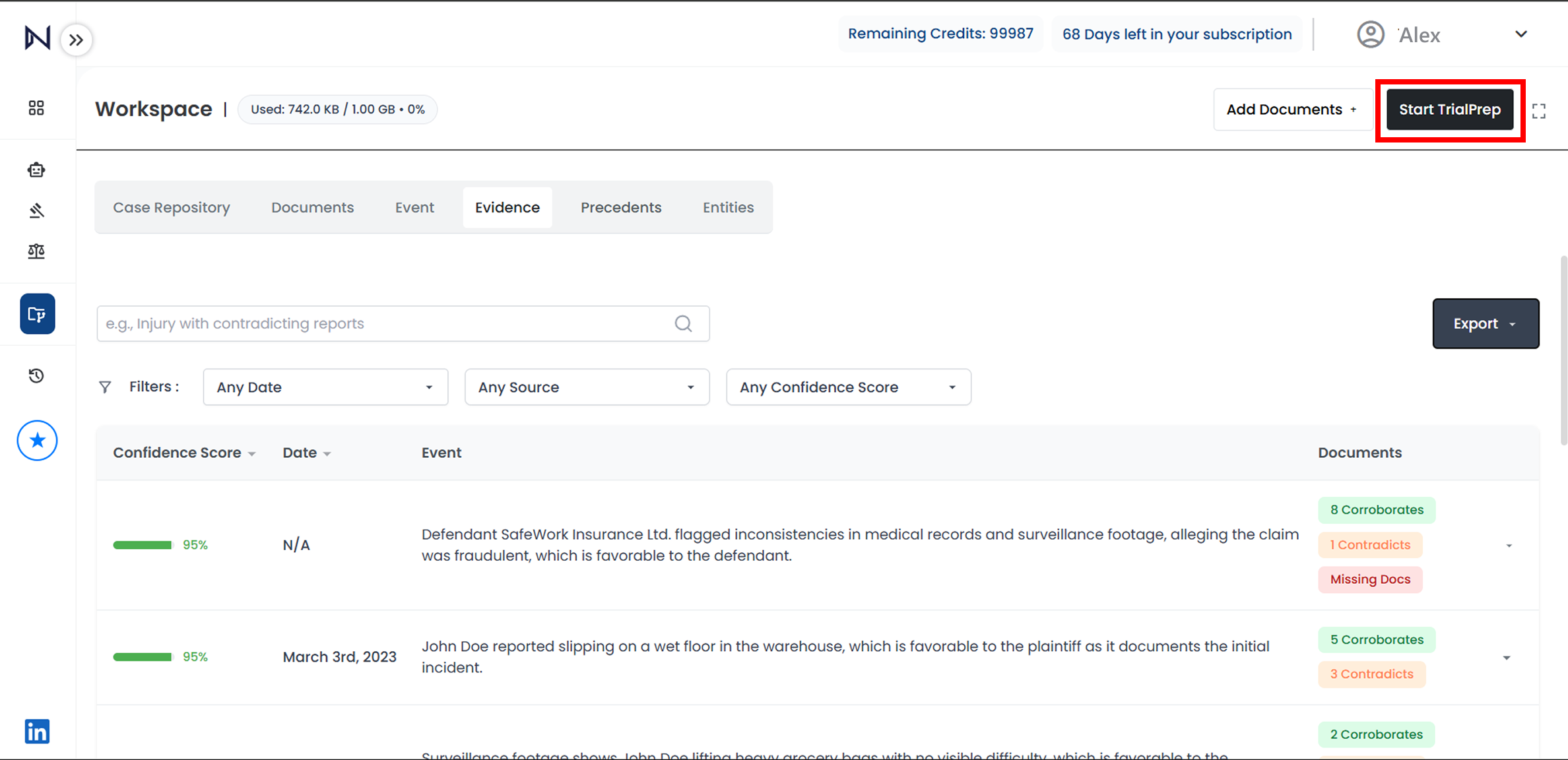Select the gavel icon in sidebar

[x=36, y=210]
